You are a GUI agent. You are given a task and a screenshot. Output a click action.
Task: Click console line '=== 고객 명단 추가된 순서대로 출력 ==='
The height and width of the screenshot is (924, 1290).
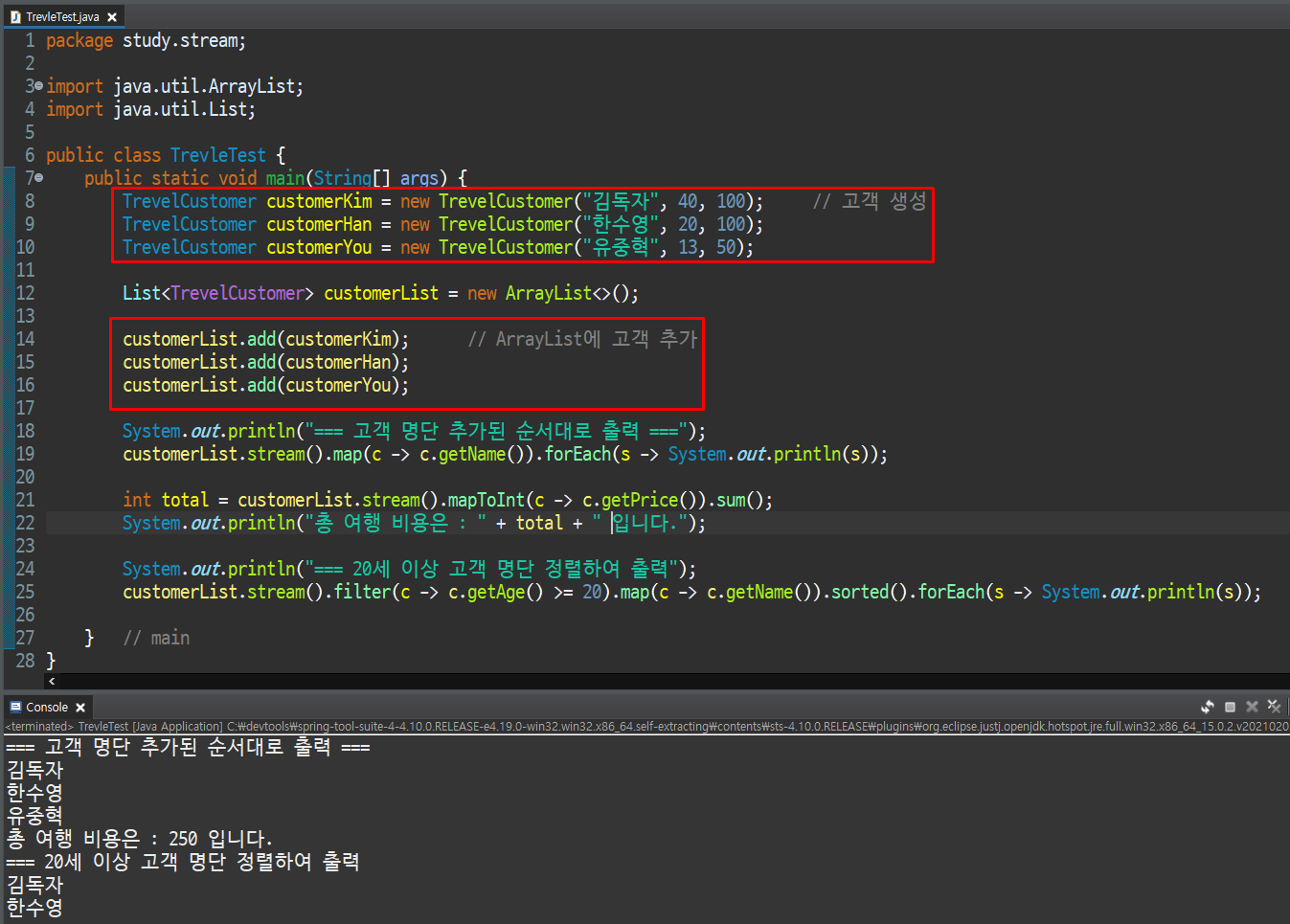point(188,747)
